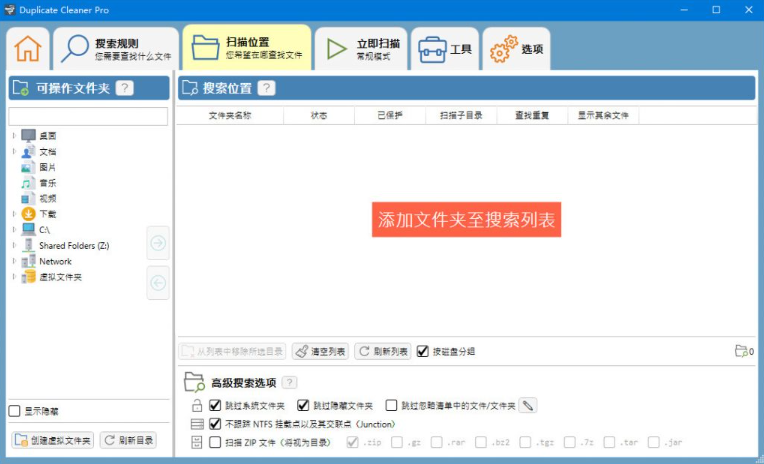Toggle the .gz extension checkbox
The width and height of the screenshot is (764, 464).
397,442
